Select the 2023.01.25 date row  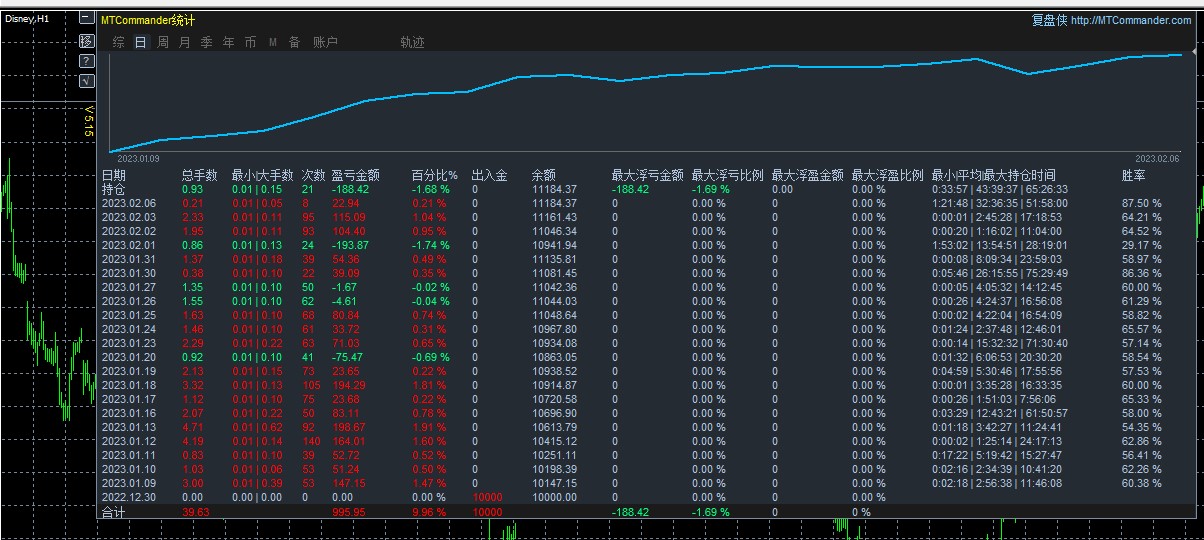129,315
